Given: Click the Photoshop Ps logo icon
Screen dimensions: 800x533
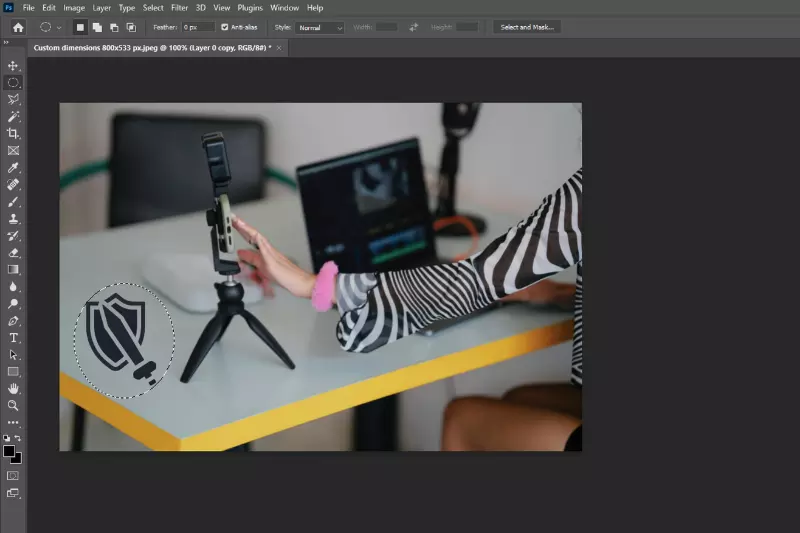Looking at the screenshot, I should click(8, 8).
